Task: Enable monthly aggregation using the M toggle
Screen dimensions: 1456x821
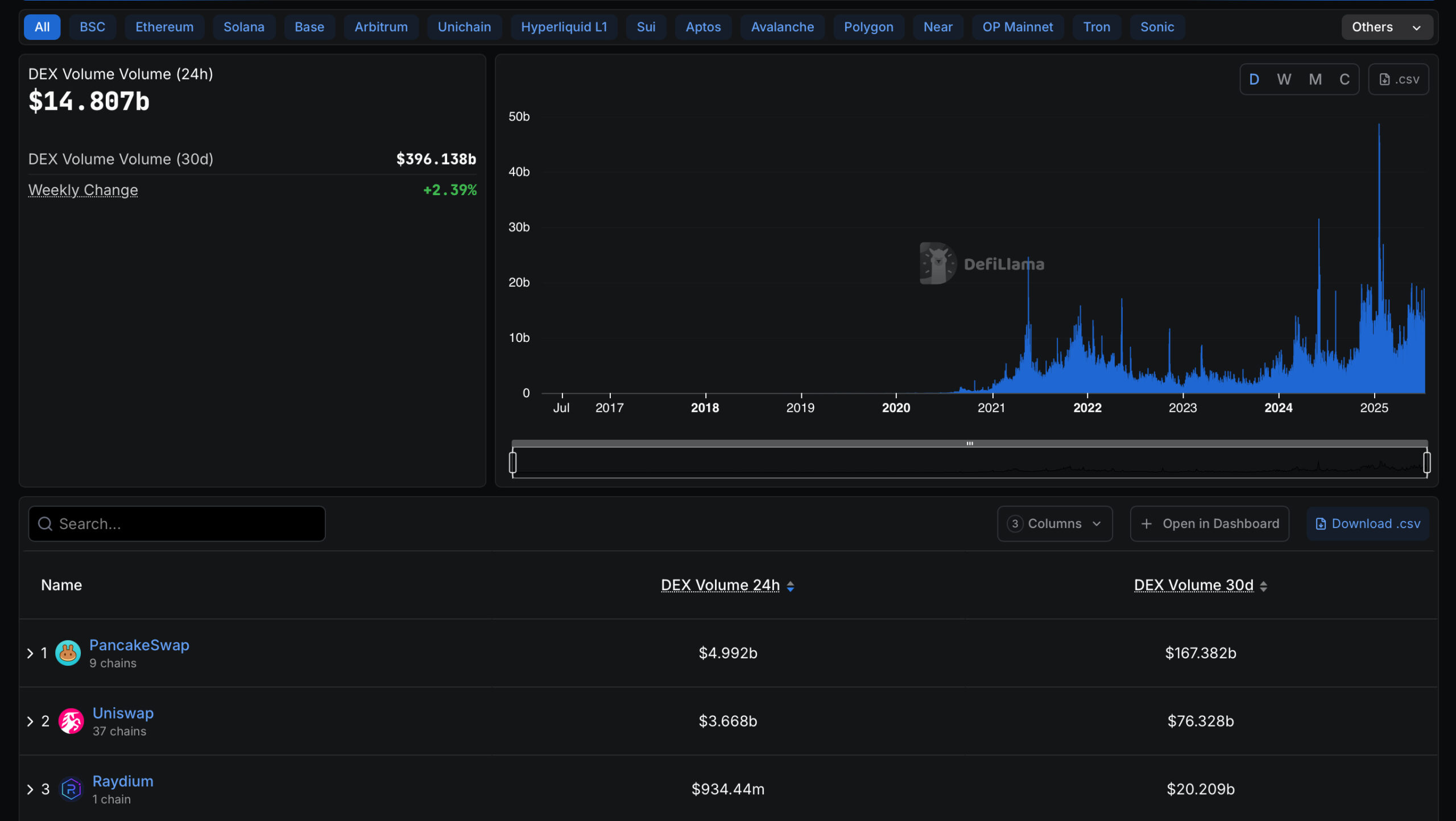Action: [x=1314, y=79]
